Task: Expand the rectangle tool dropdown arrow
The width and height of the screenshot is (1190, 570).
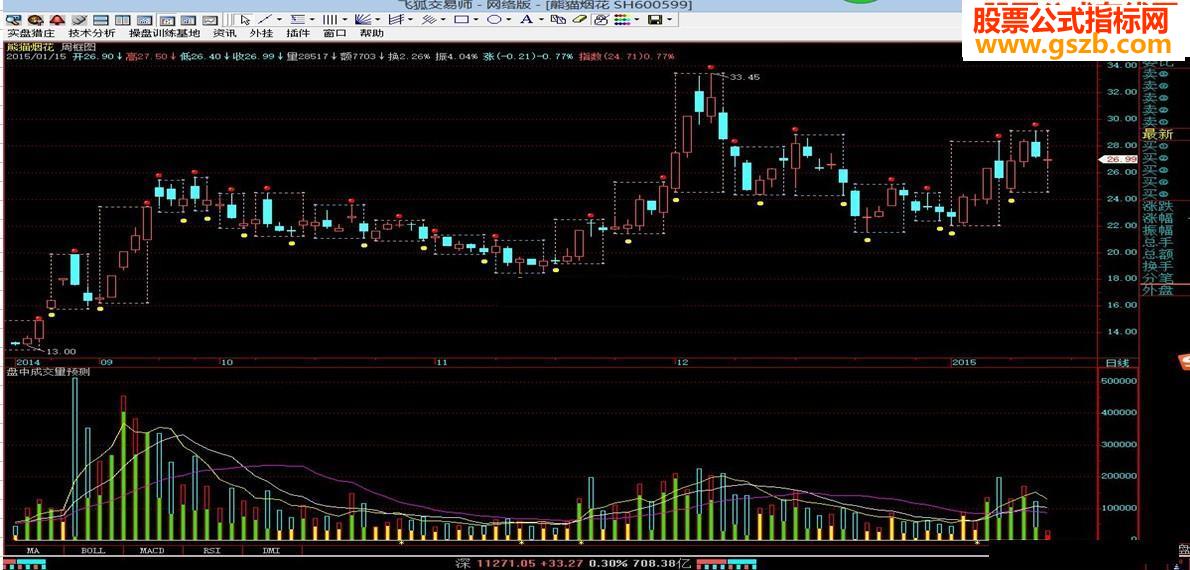Action: (476, 20)
